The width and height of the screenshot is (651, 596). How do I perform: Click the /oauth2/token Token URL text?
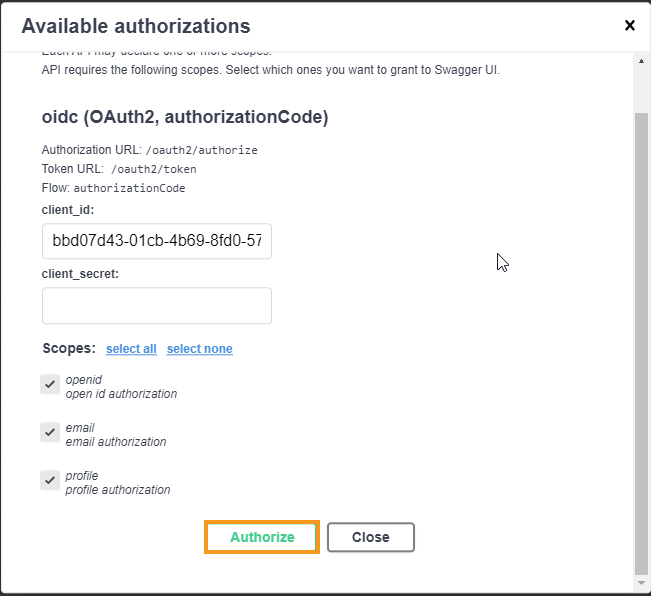point(153,169)
